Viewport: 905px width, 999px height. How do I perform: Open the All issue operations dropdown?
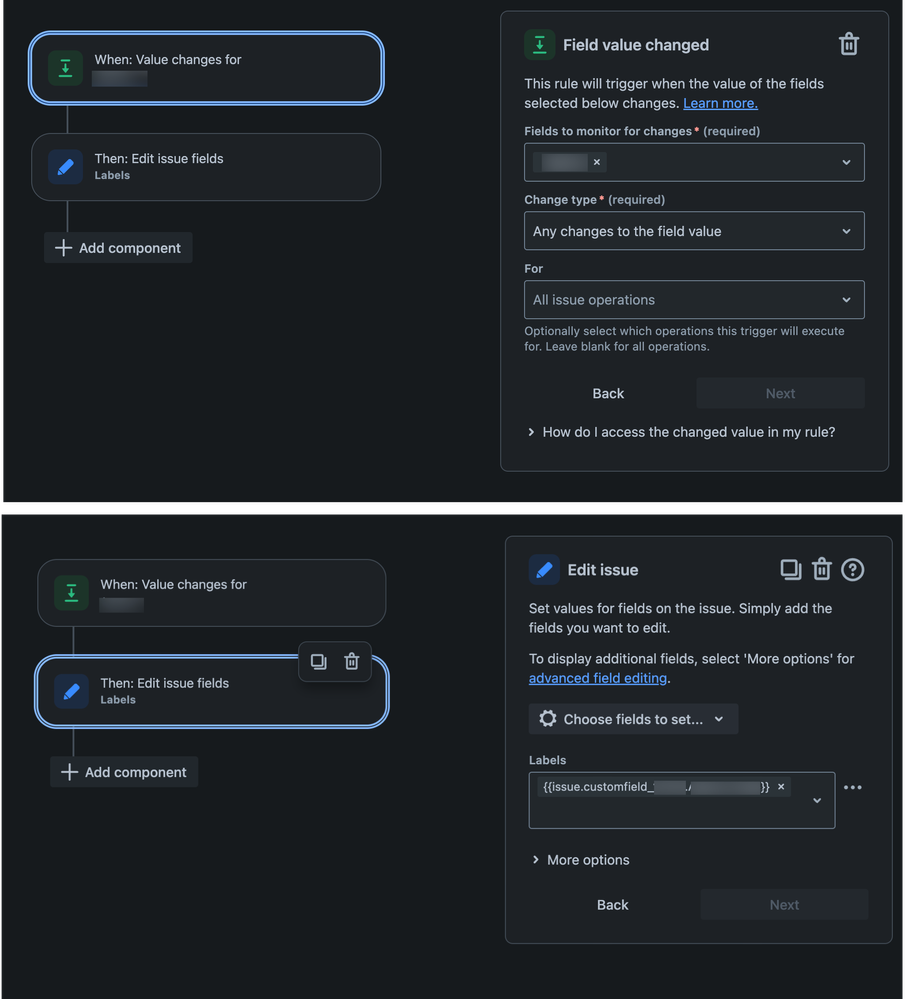[694, 299]
